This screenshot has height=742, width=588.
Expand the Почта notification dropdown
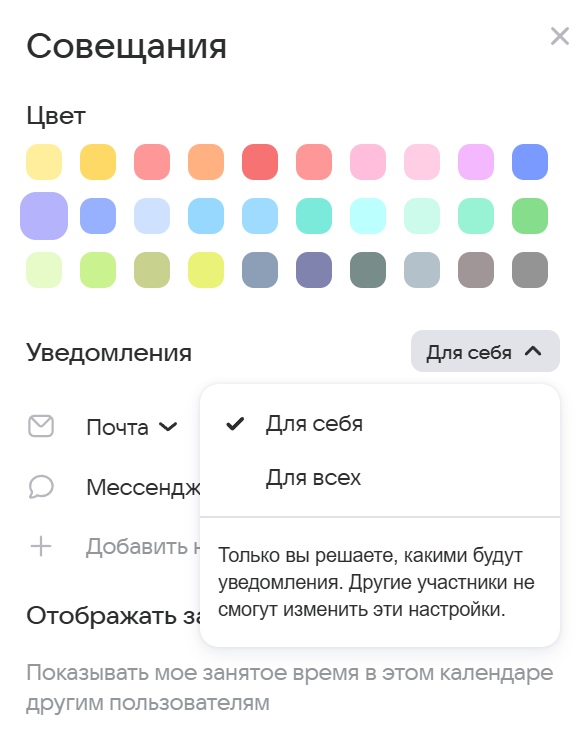tap(132, 427)
